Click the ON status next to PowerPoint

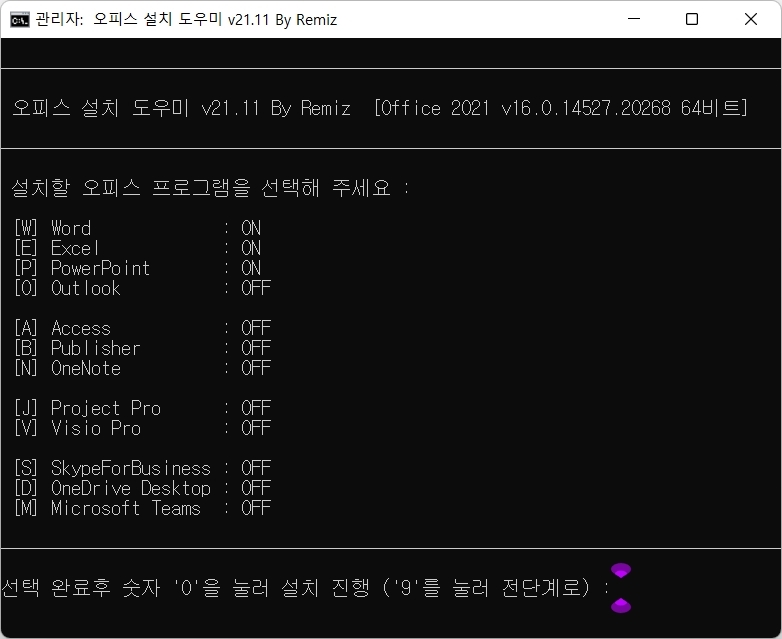click(251, 268)
